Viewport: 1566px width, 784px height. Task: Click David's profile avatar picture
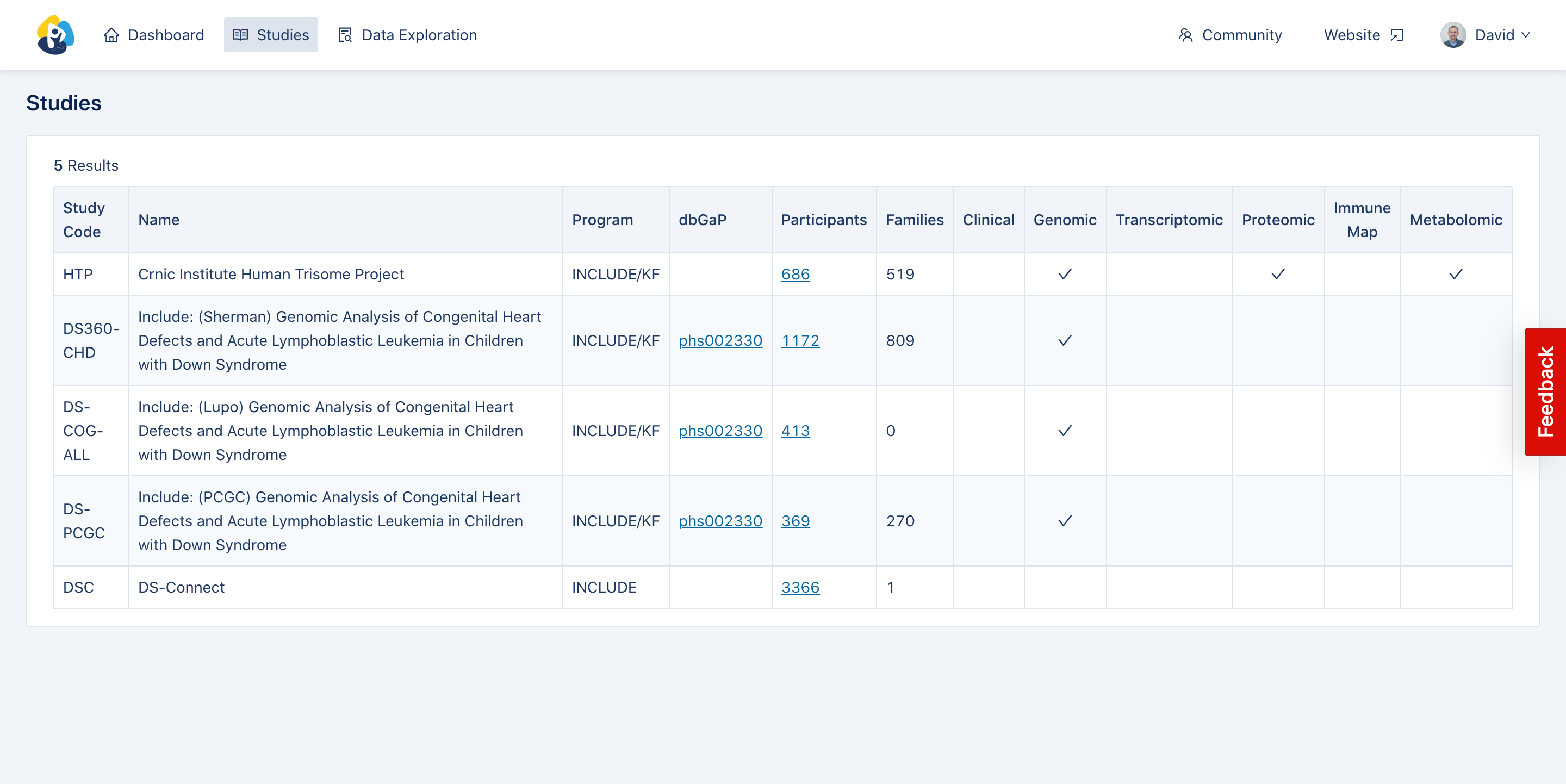(1452, 35)
